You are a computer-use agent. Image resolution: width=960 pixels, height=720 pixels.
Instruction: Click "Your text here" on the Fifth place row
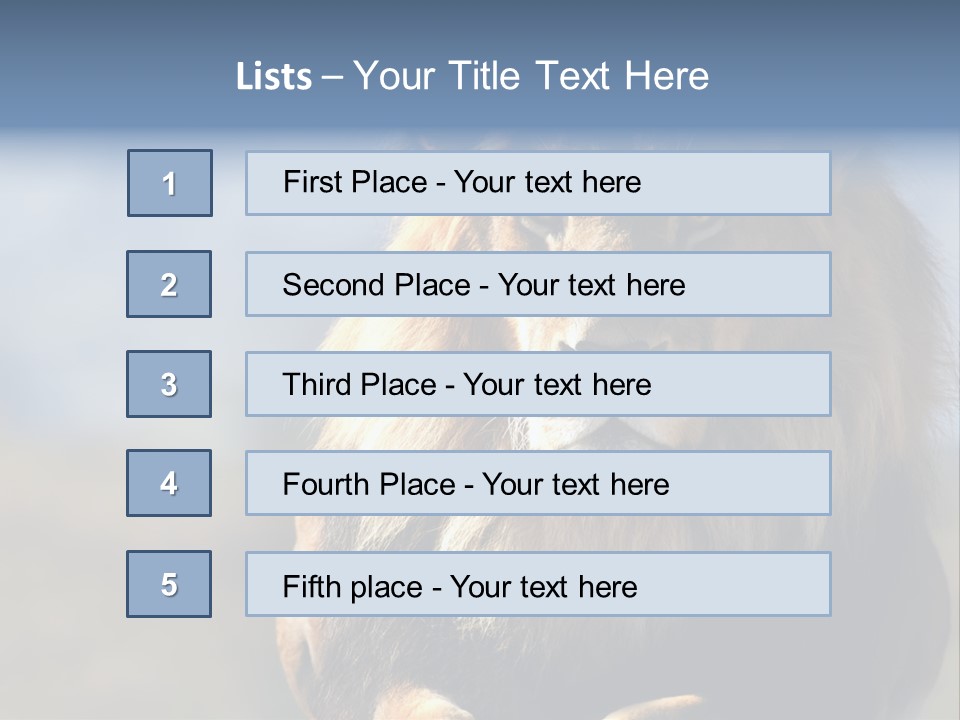click(x=543, y=586)
